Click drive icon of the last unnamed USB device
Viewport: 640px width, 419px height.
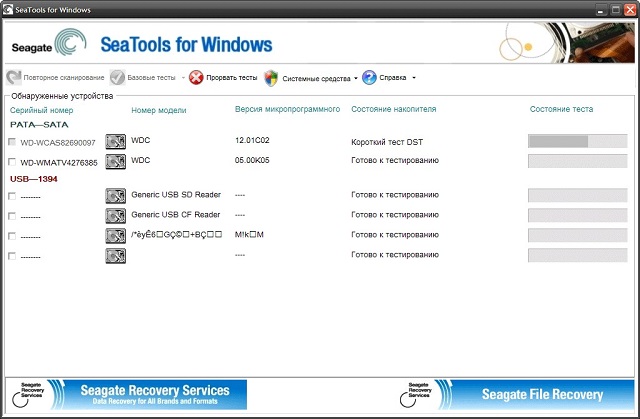pyautogui.click(x=116, y=256)
